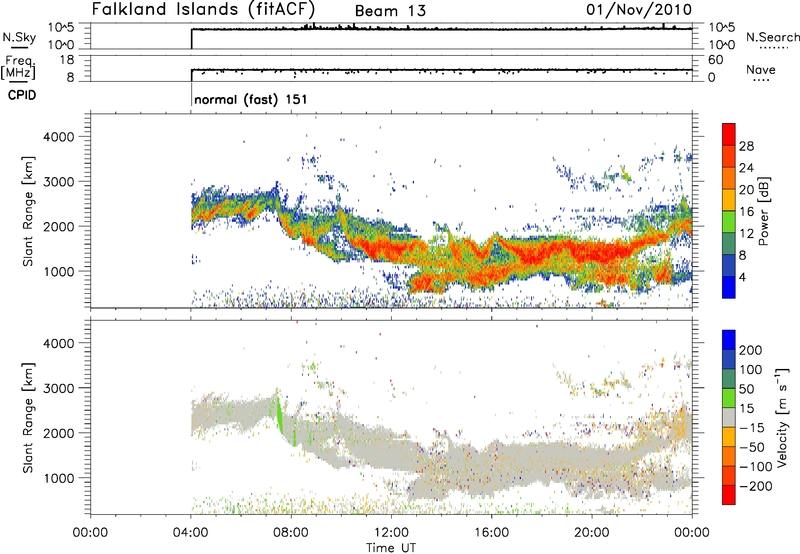Click the "16" value on the power colorbar

[746, 212]
